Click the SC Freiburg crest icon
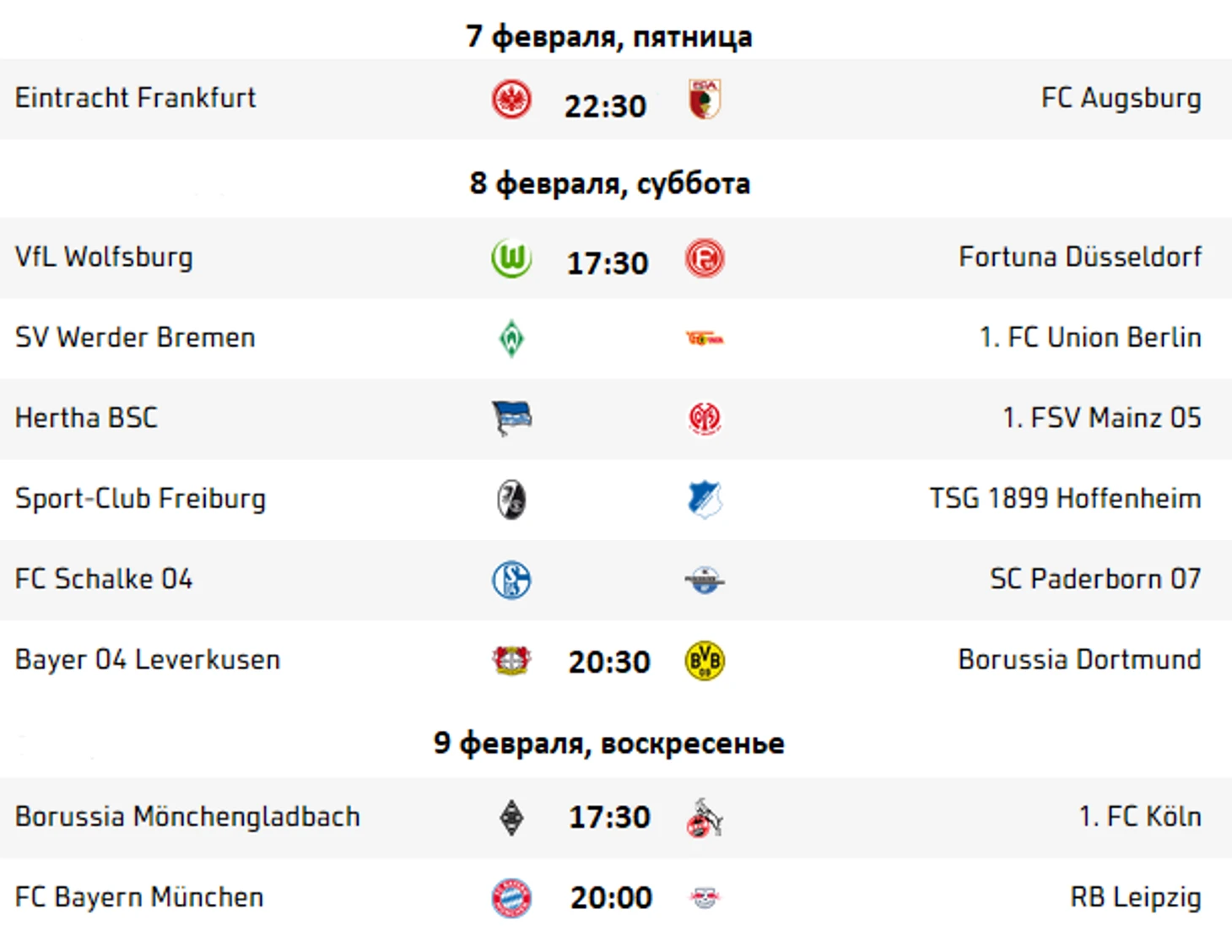 [511, 499]
